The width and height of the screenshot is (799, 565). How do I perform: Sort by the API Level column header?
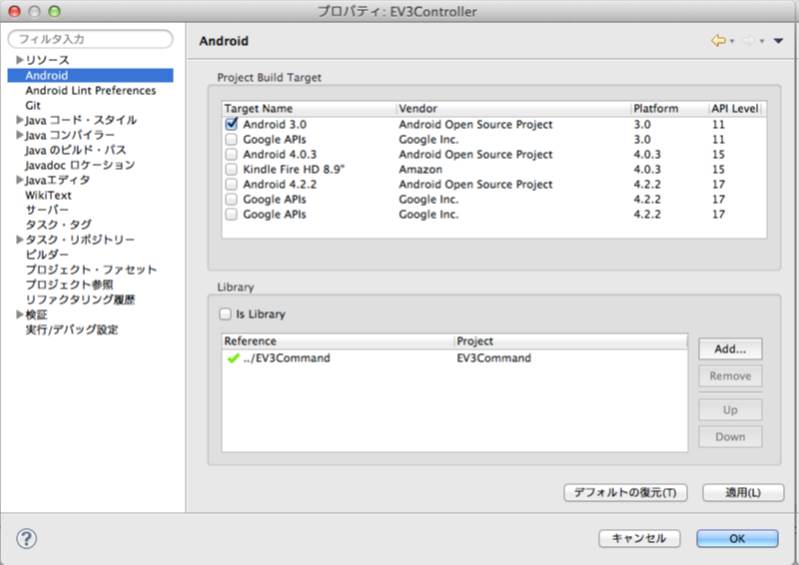tap(735, 108)
